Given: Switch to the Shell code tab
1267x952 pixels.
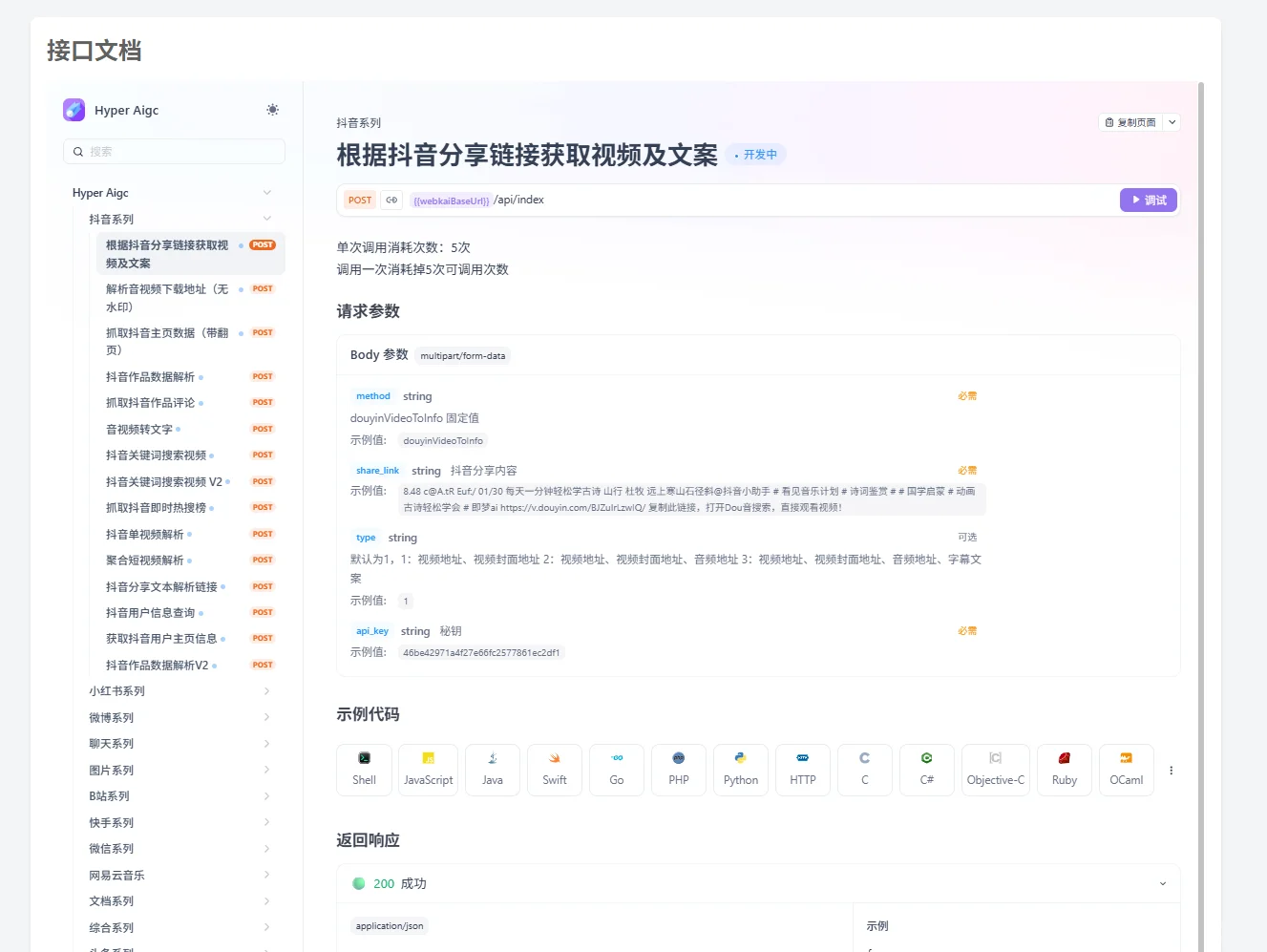Looking at the screenshot, I should 364,770.
